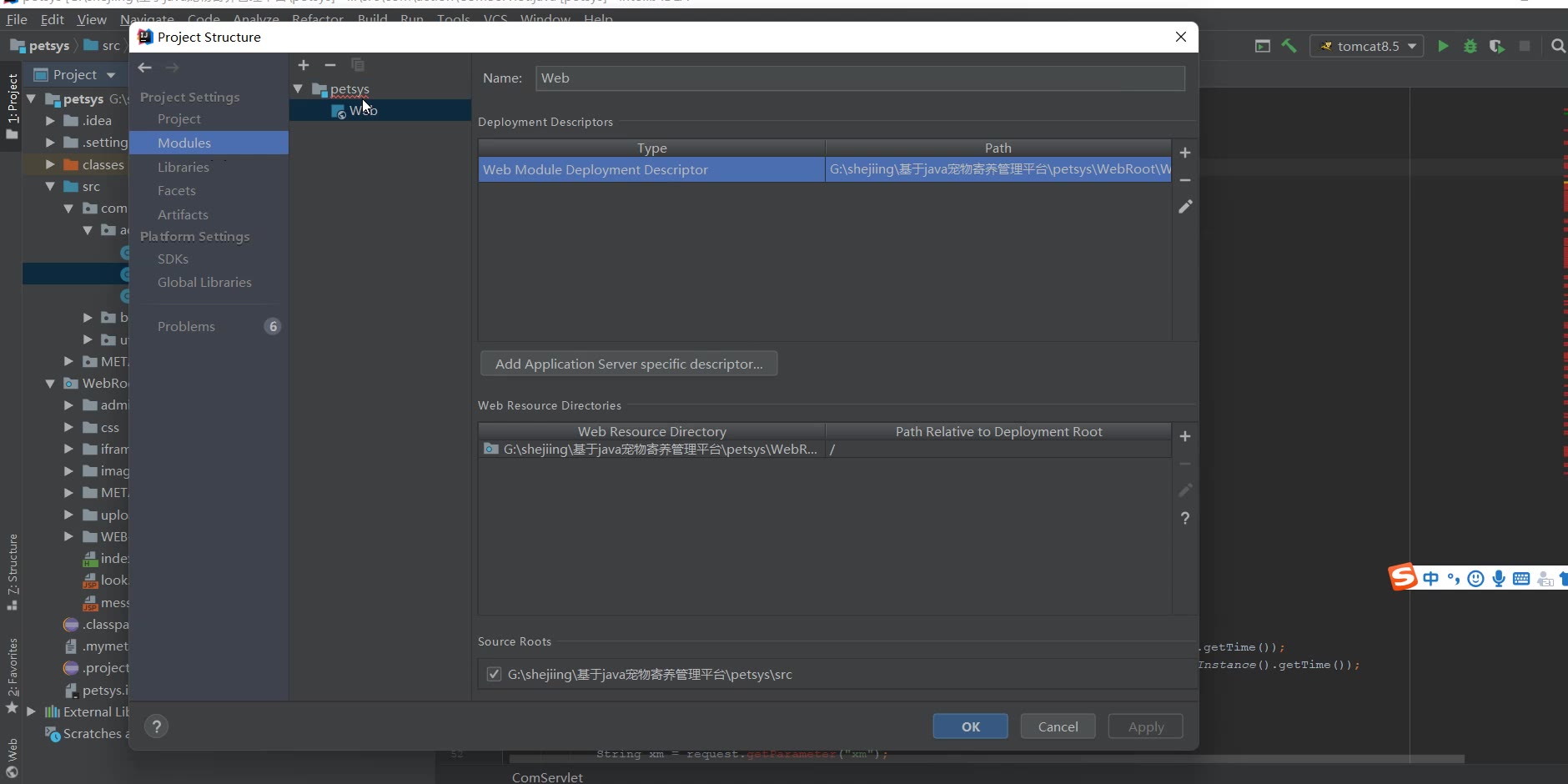Select the web resource directory row
The height and width of the screenshot is (784, 1568).
(825, 449)
